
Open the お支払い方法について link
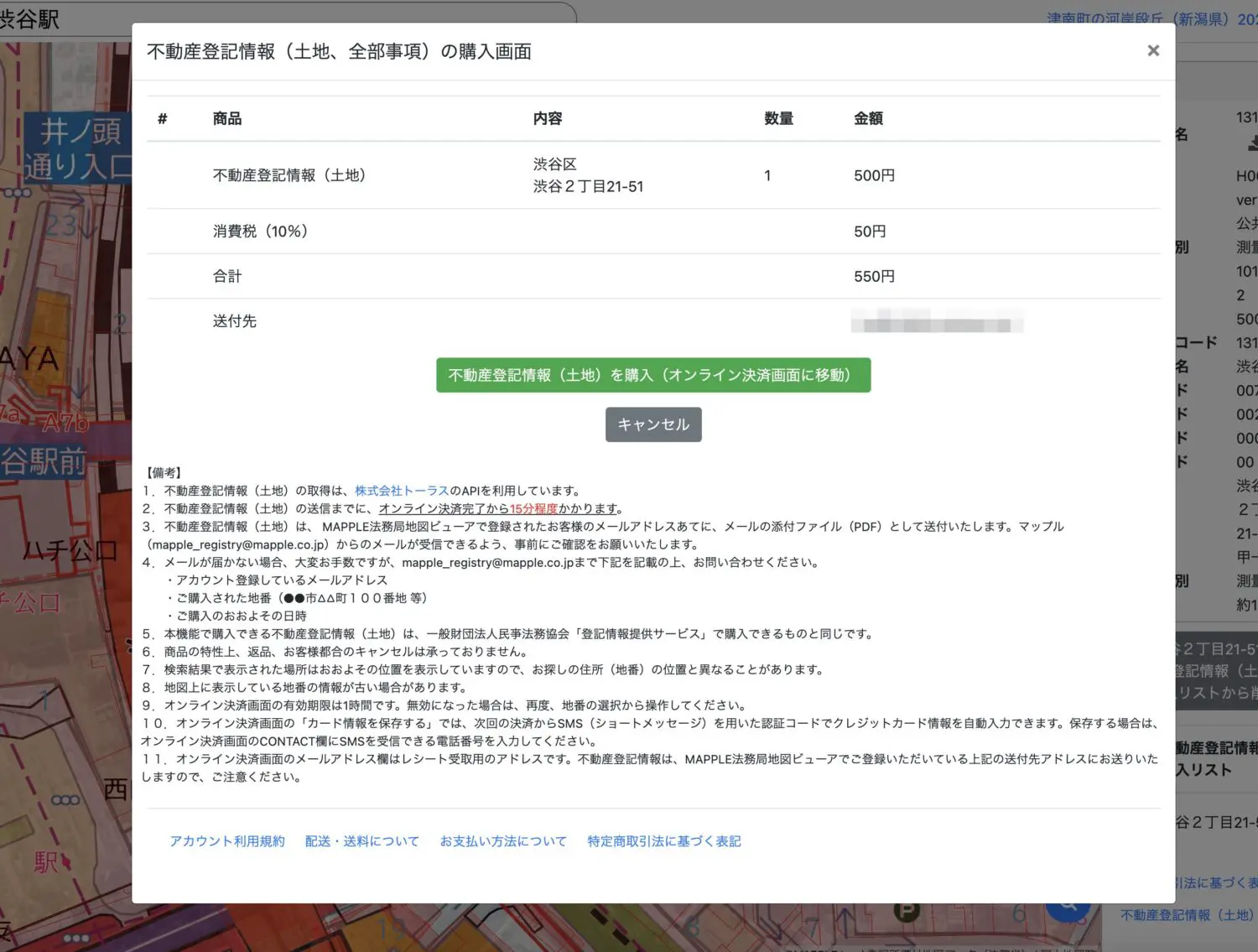(502, 840)
